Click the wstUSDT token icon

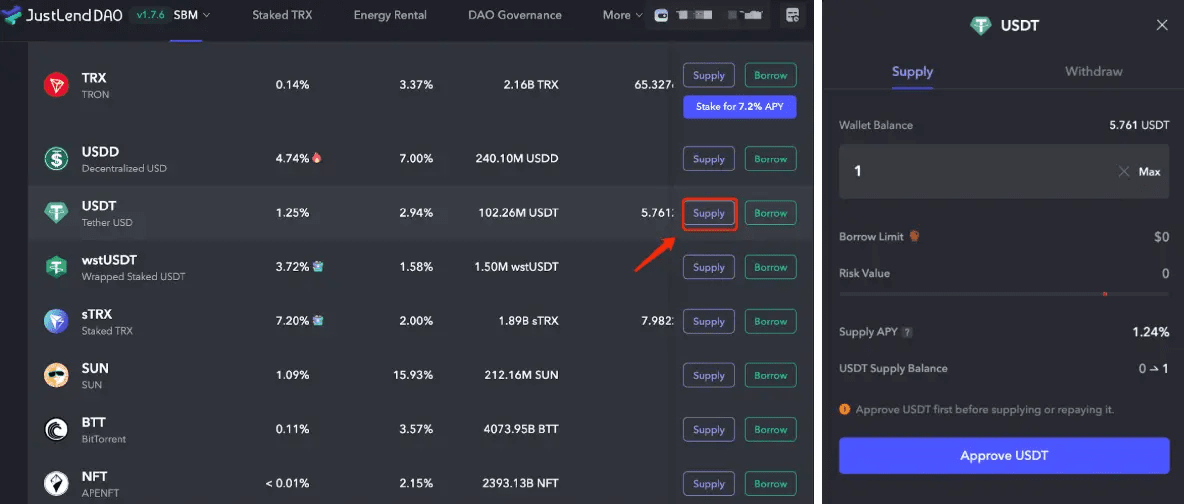coord(57,267)
